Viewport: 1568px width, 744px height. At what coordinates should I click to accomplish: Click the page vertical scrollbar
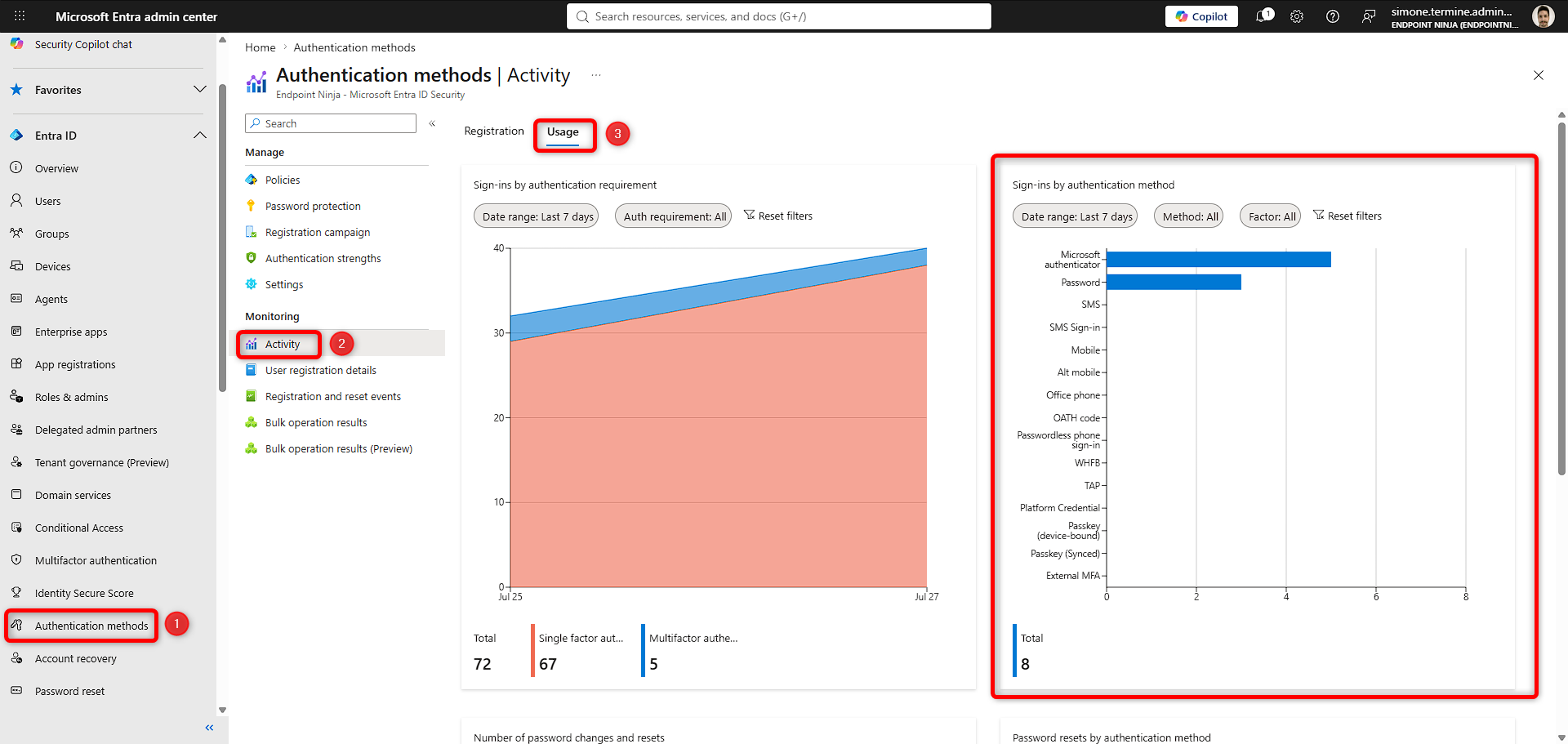[1561, 298]
